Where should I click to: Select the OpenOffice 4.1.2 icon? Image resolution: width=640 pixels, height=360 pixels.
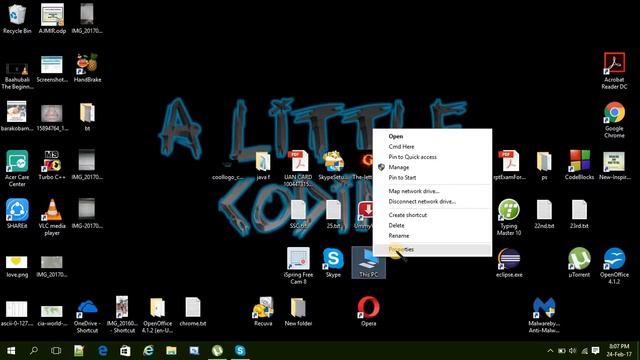[614, 266]
